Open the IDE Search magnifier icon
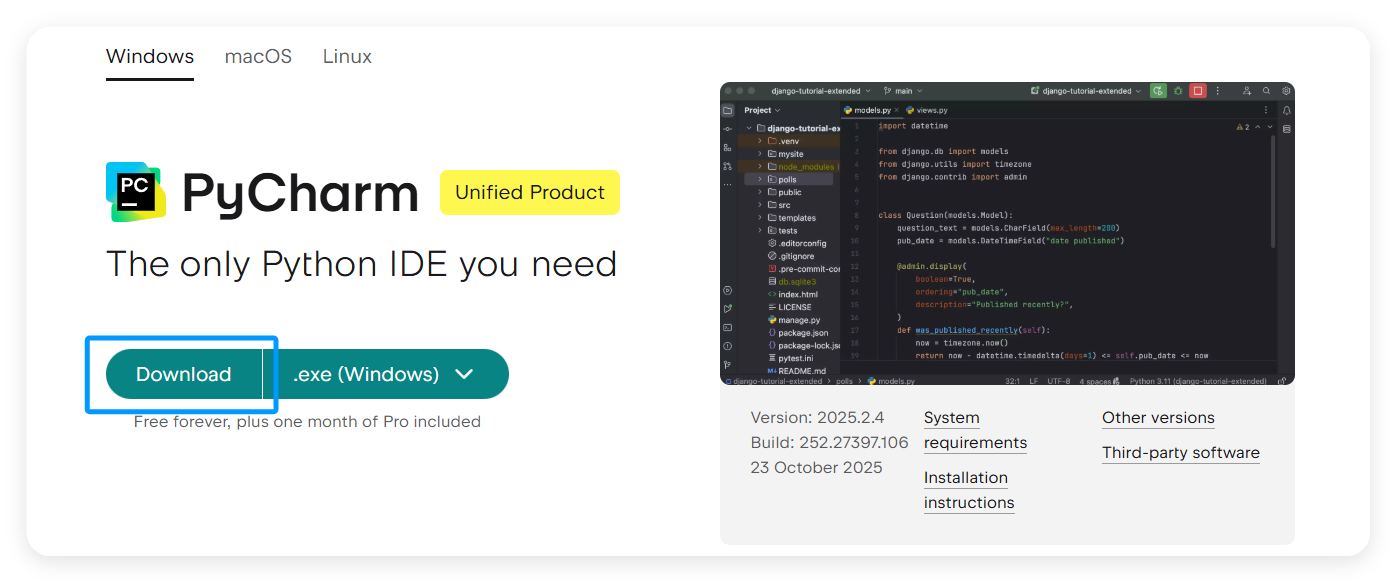Screen dimensions: 1396x582 1266,91
